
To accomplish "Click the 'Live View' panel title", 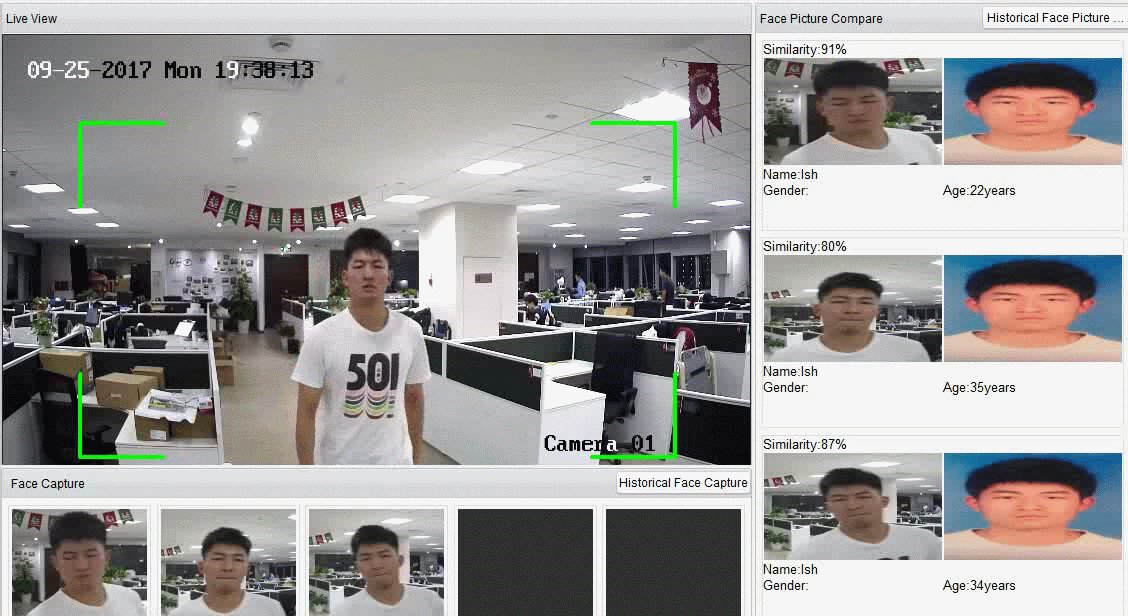I will (31, 19).
